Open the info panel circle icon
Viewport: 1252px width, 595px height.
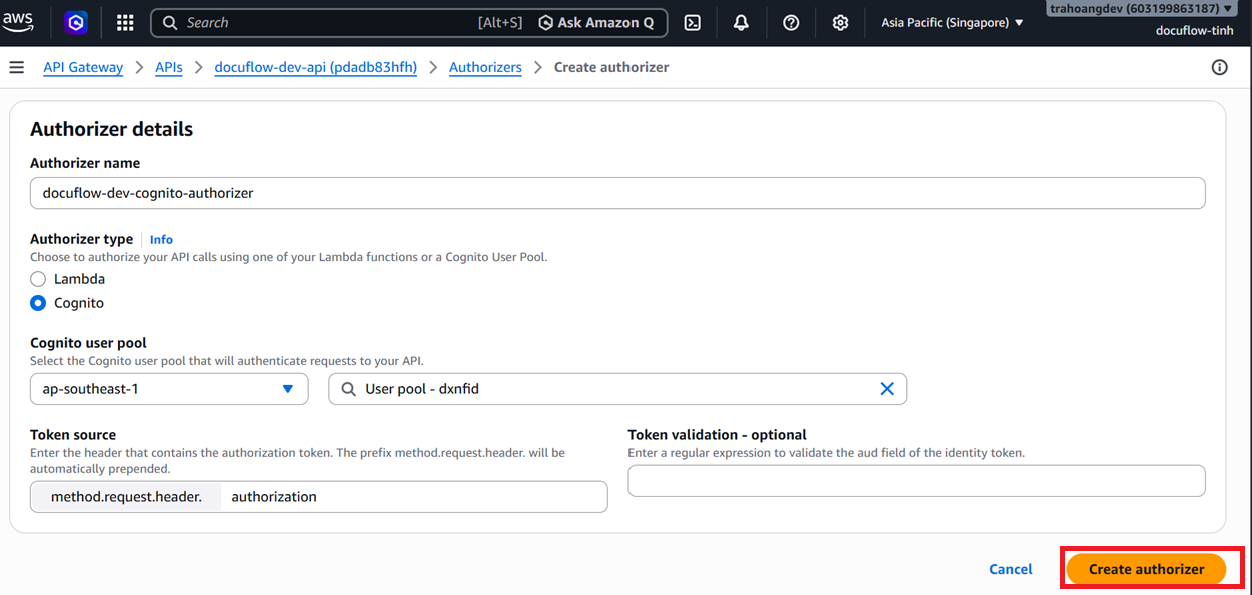click(x=1219, y=67)
